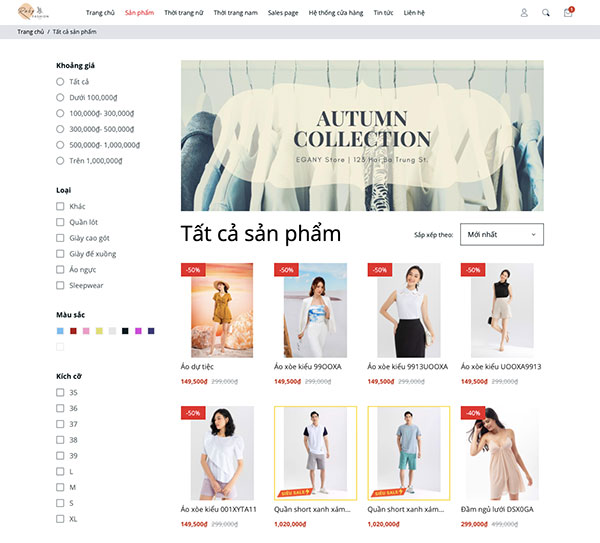Open 'Sản phẩm' menu item
600x543 pixels.
point(139,13)
